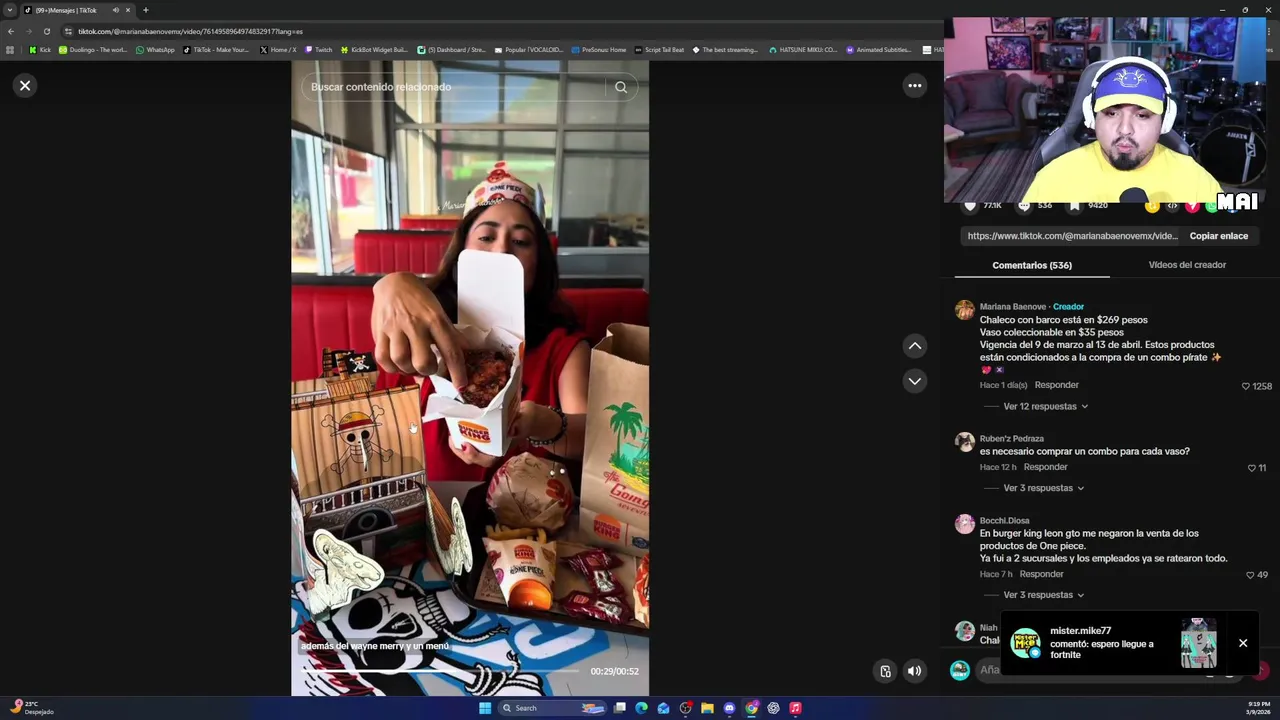This screenshot has width=1280, height=720.
Task: Open Discord from taskbar
Action: click(729, 708)
